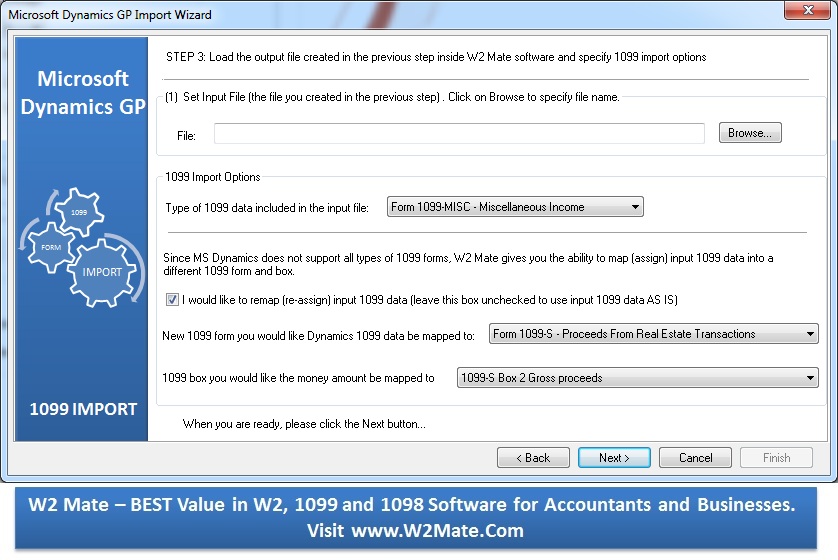Image resolution: width=838 pixels, height=560 pixels.
Task: Click the 'File:' label
Action: point(186,136)
